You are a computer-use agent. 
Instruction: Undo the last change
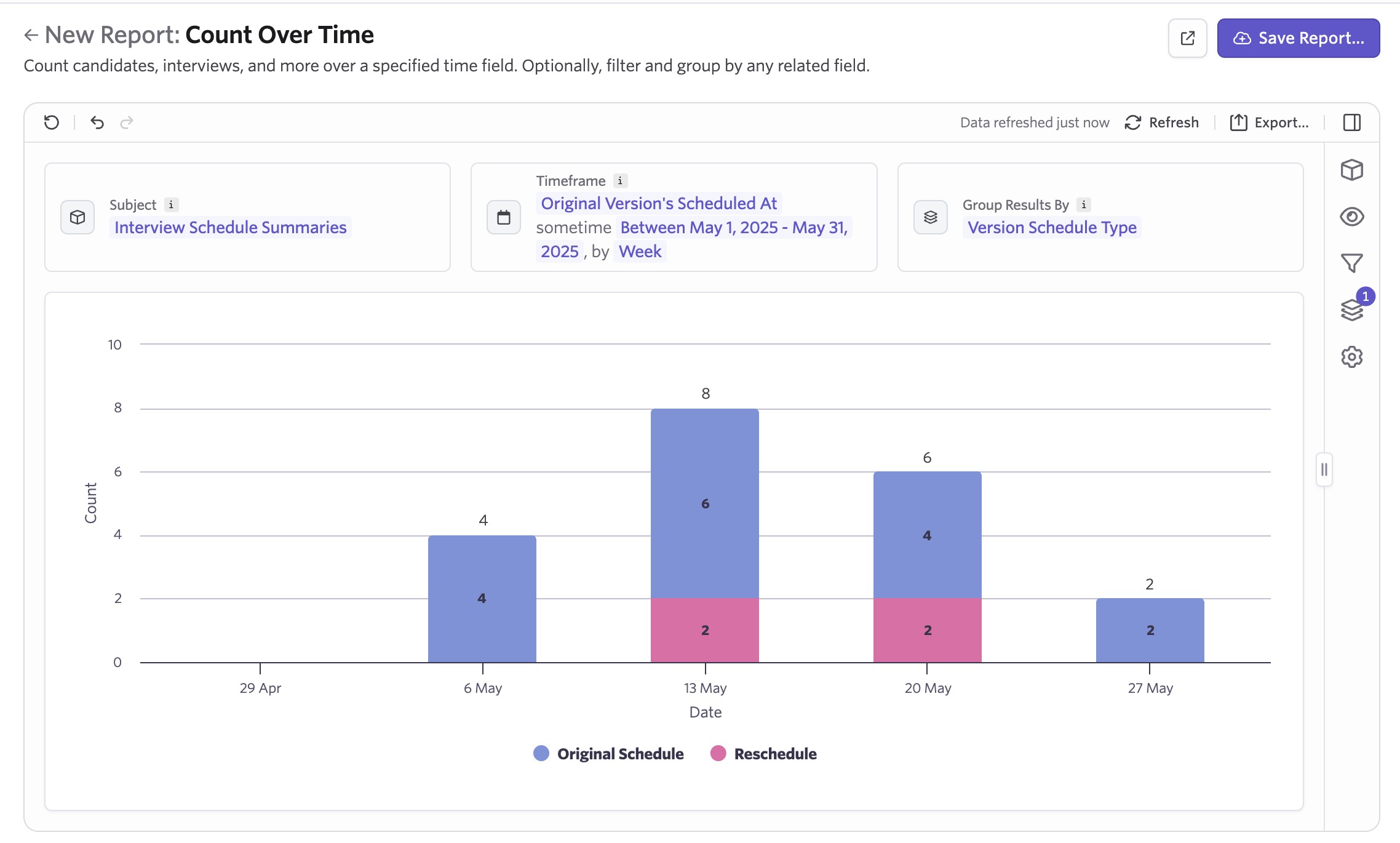(x=97, y=122)
